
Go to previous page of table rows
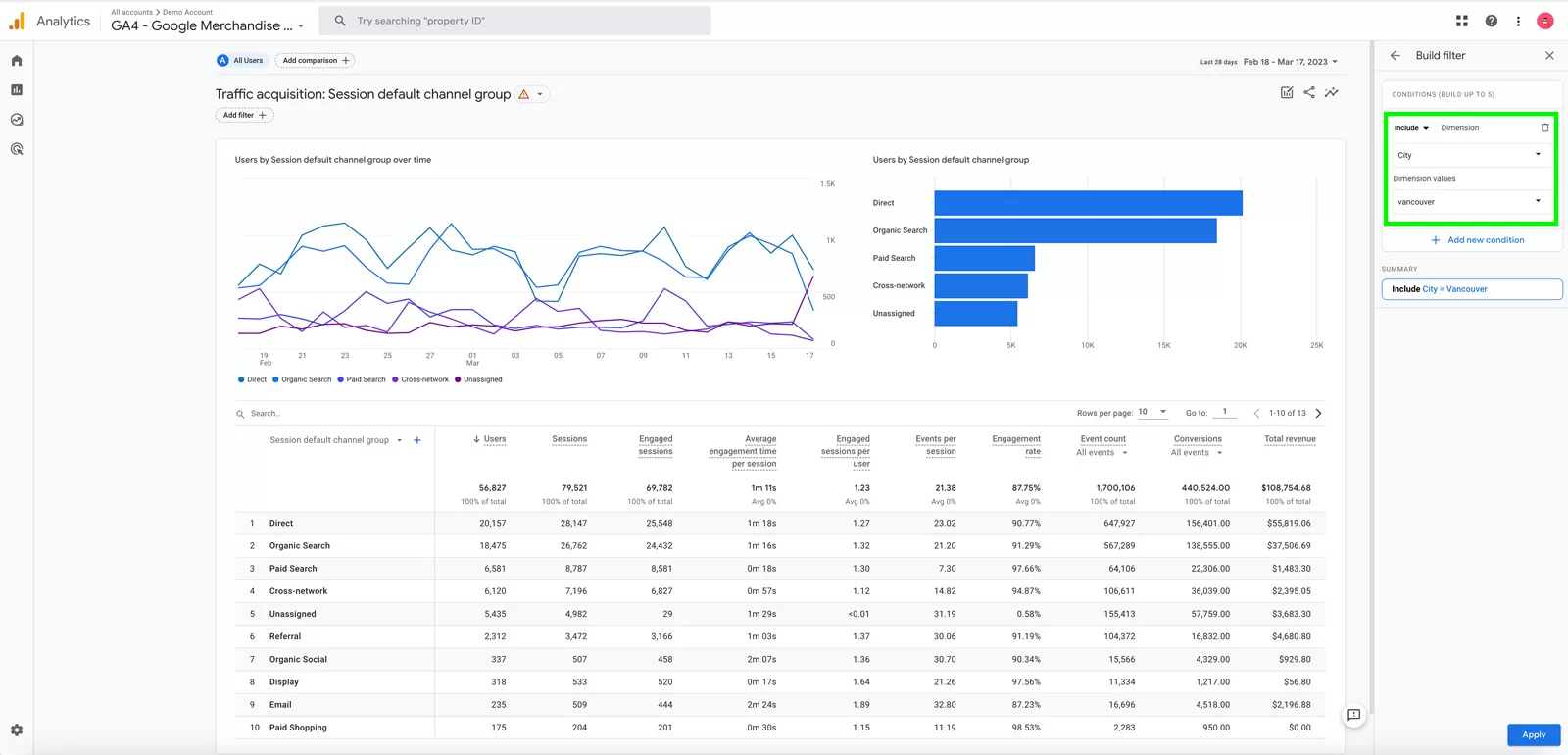point(1256,413)
